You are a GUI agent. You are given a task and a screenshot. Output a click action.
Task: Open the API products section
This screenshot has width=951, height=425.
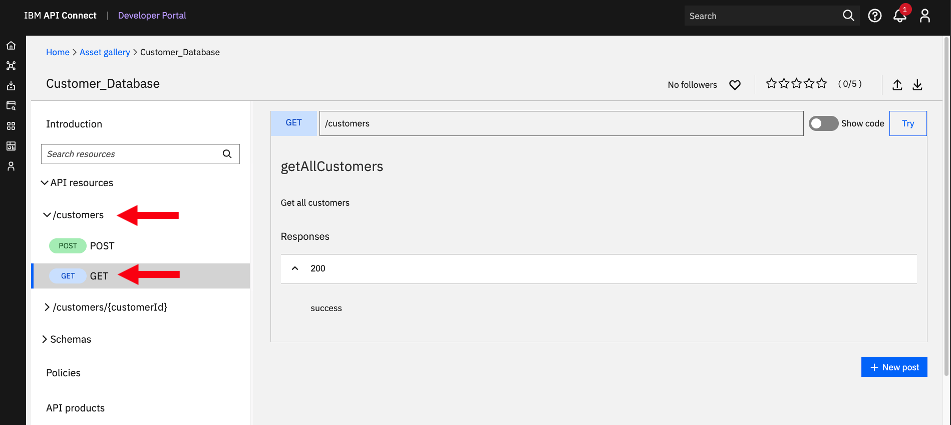coord(75,408)
